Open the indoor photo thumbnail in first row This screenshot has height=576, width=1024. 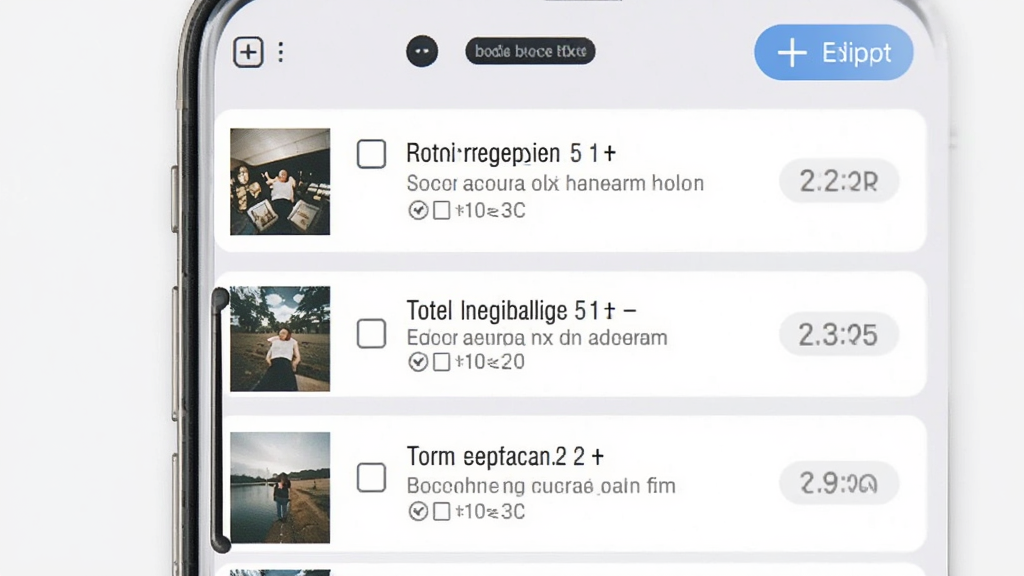pos(280,182)
